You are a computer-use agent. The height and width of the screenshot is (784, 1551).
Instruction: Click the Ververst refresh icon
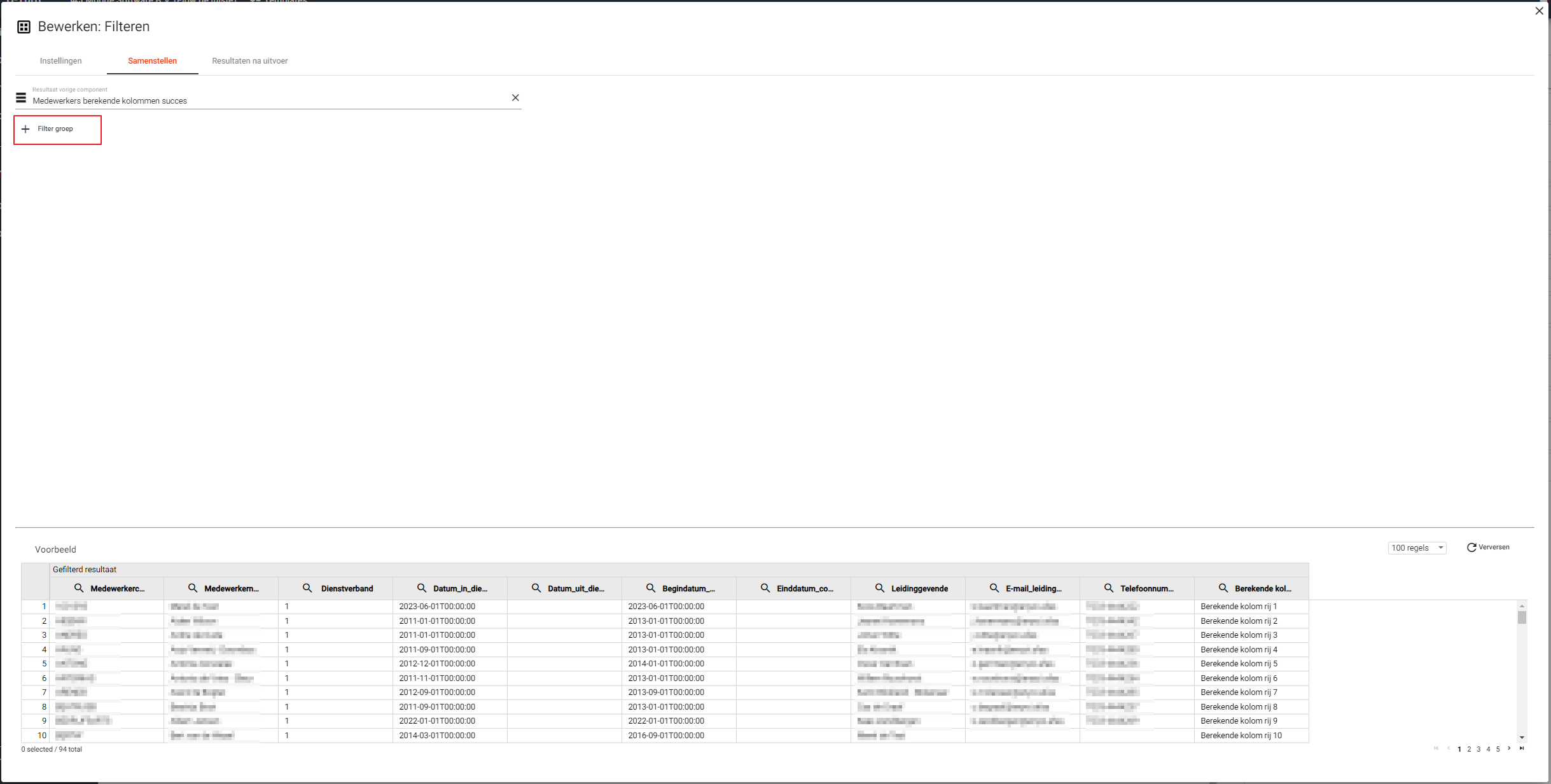1471,547
